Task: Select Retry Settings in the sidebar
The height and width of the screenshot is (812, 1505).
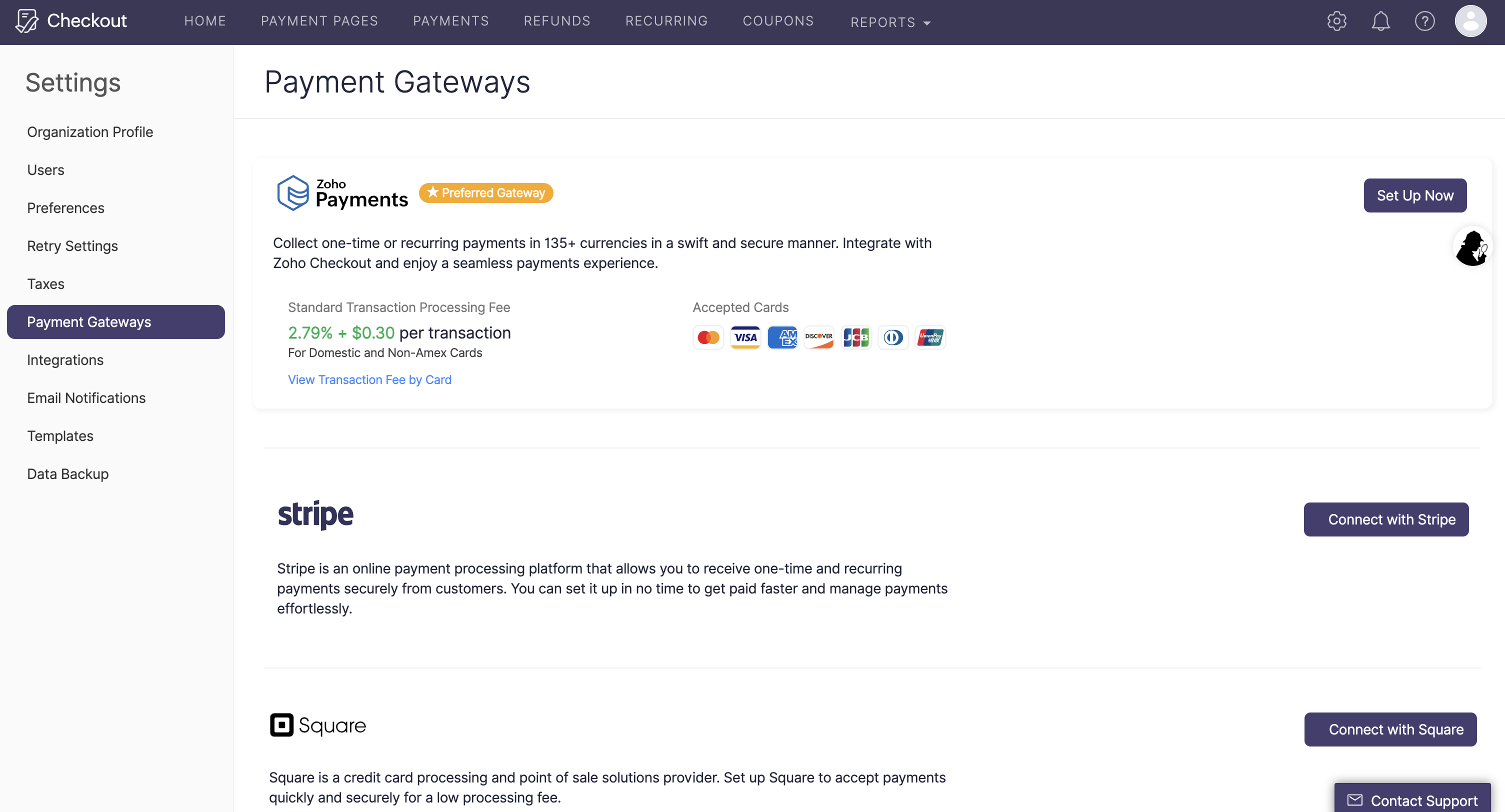Action: point(72,246)
